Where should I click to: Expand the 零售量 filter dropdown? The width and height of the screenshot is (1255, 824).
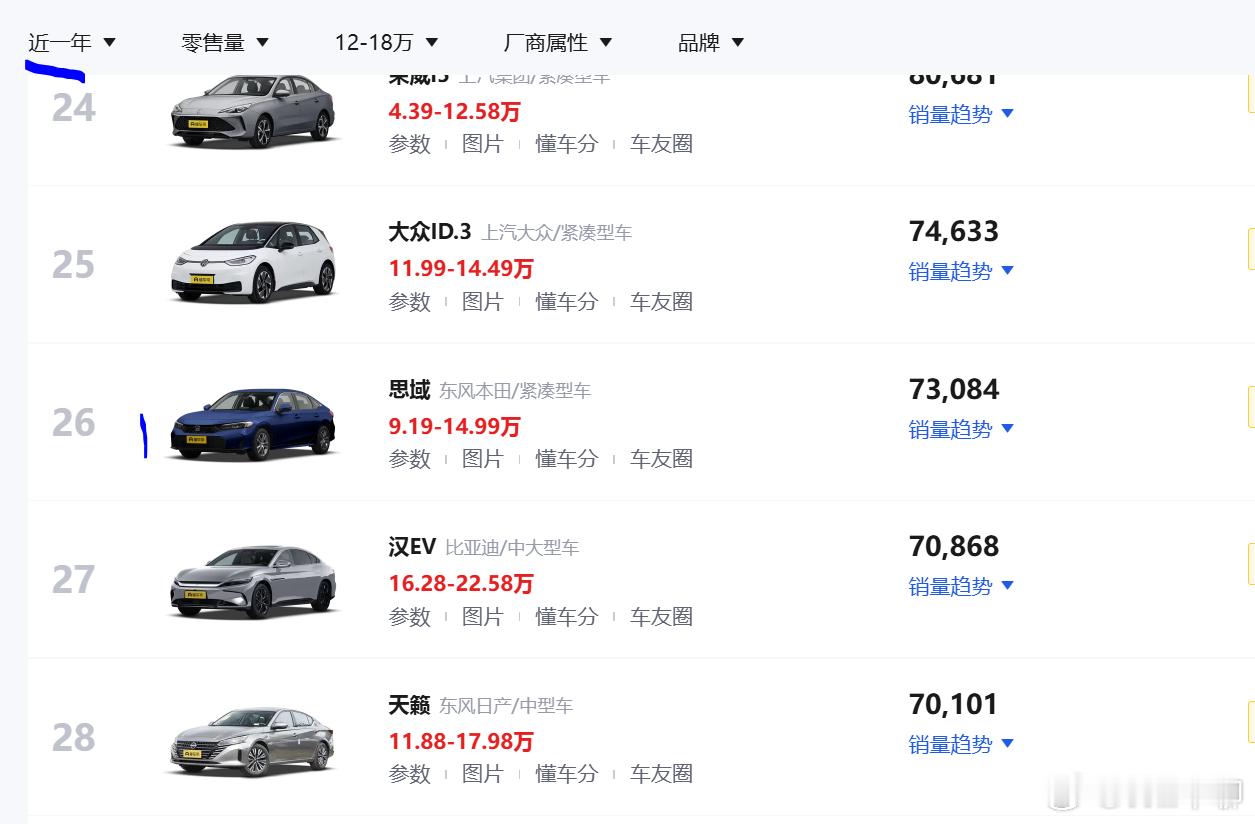[225, 42]
